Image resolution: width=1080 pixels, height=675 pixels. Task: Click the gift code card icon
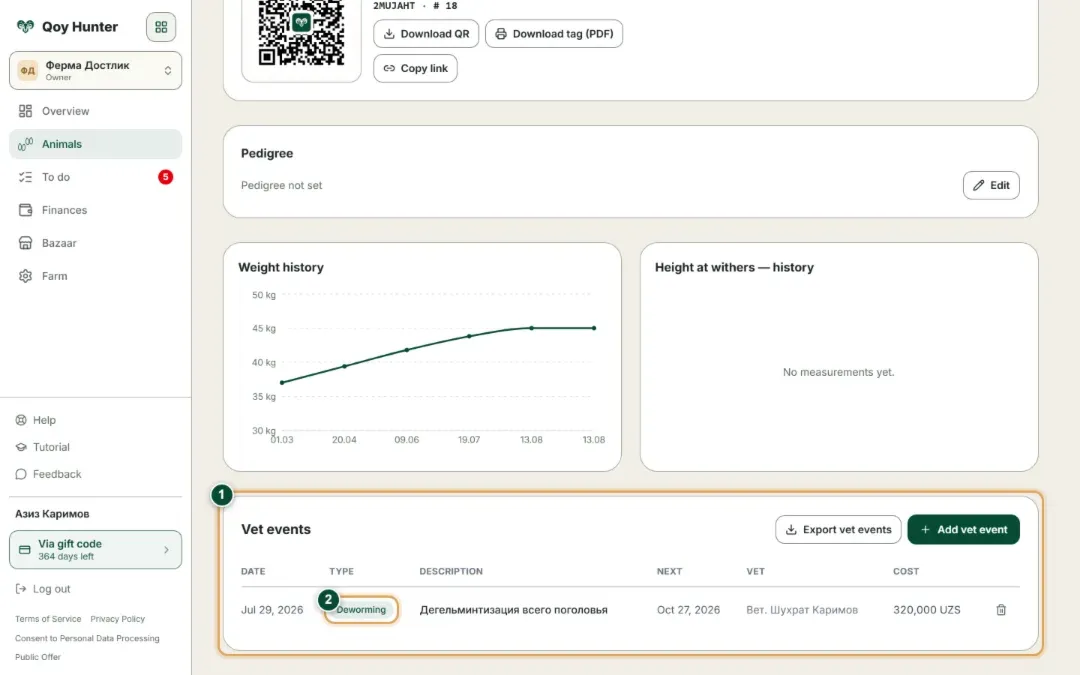pos(25,550)
